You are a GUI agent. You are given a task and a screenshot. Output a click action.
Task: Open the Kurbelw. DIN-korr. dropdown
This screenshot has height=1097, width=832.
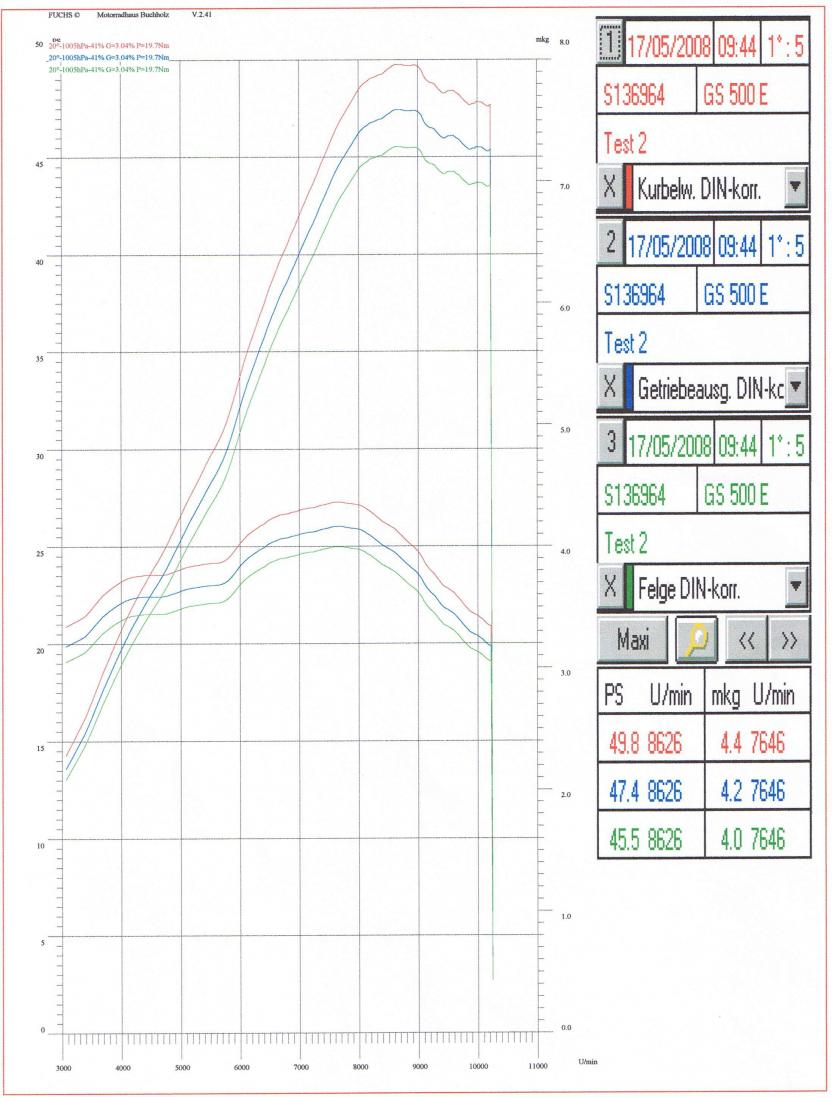[x=795, y=188]
